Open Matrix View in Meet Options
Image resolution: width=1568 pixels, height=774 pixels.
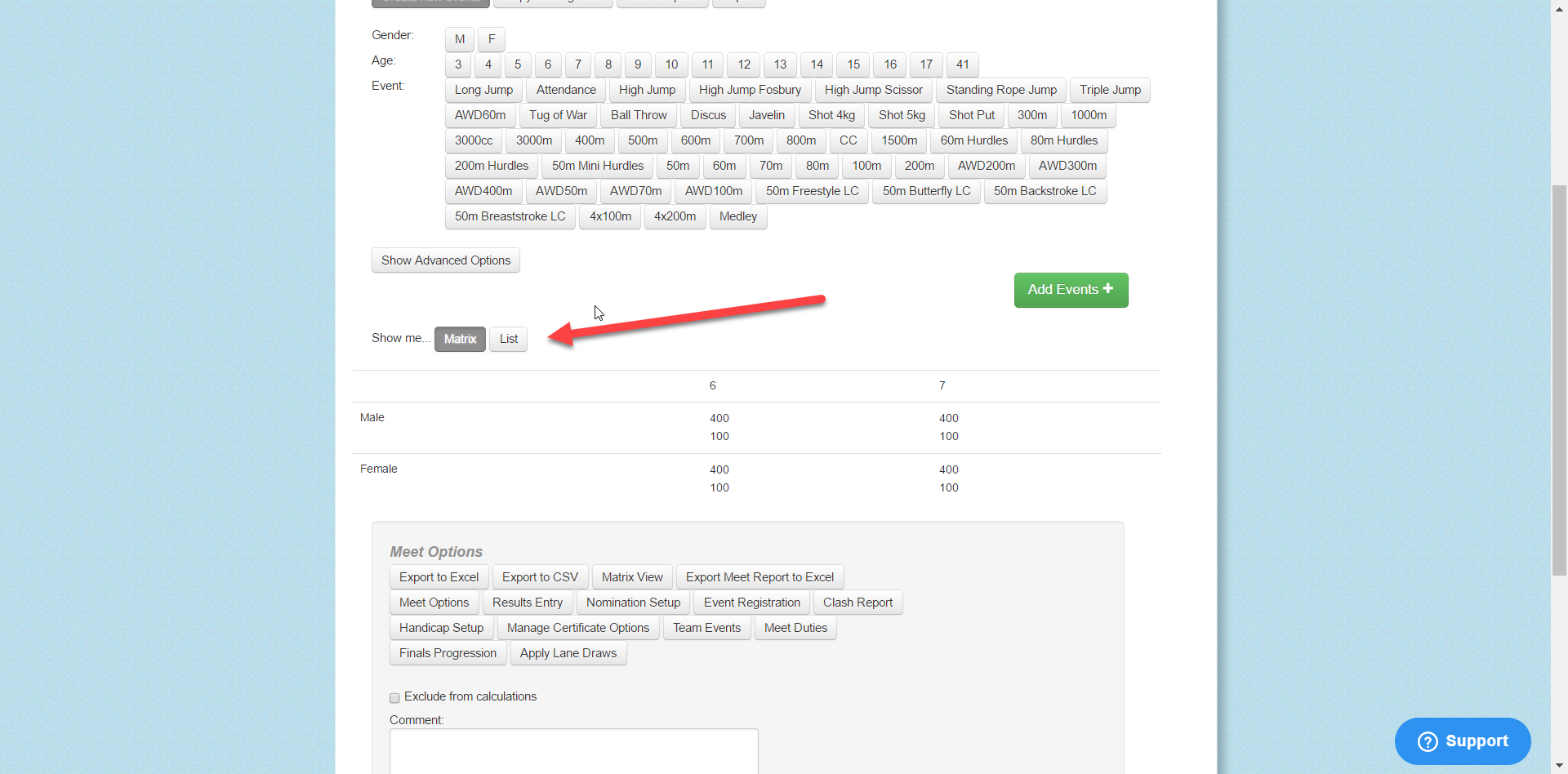tap(632, 577)
